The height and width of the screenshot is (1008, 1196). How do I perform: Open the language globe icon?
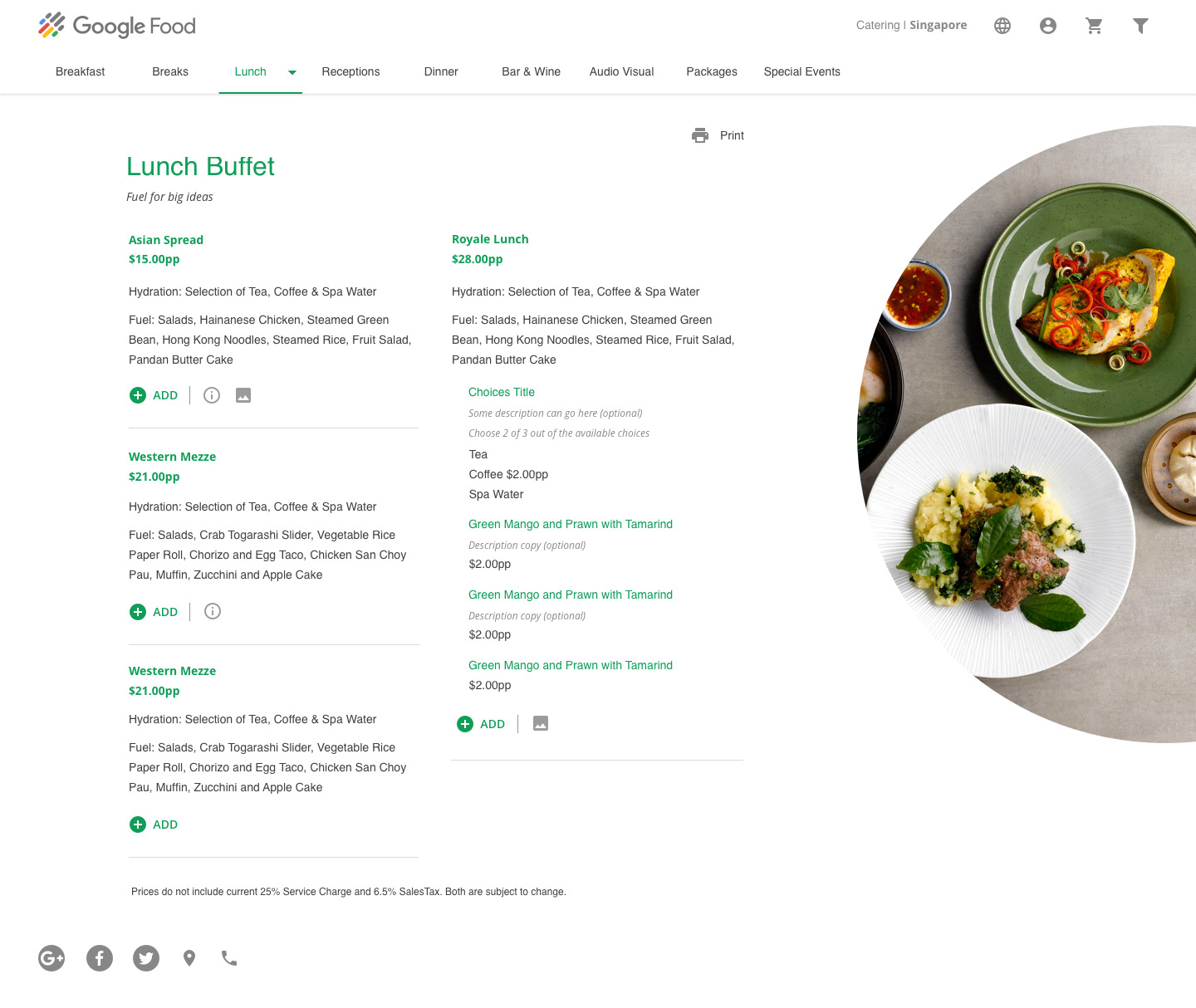[1002, 26]
